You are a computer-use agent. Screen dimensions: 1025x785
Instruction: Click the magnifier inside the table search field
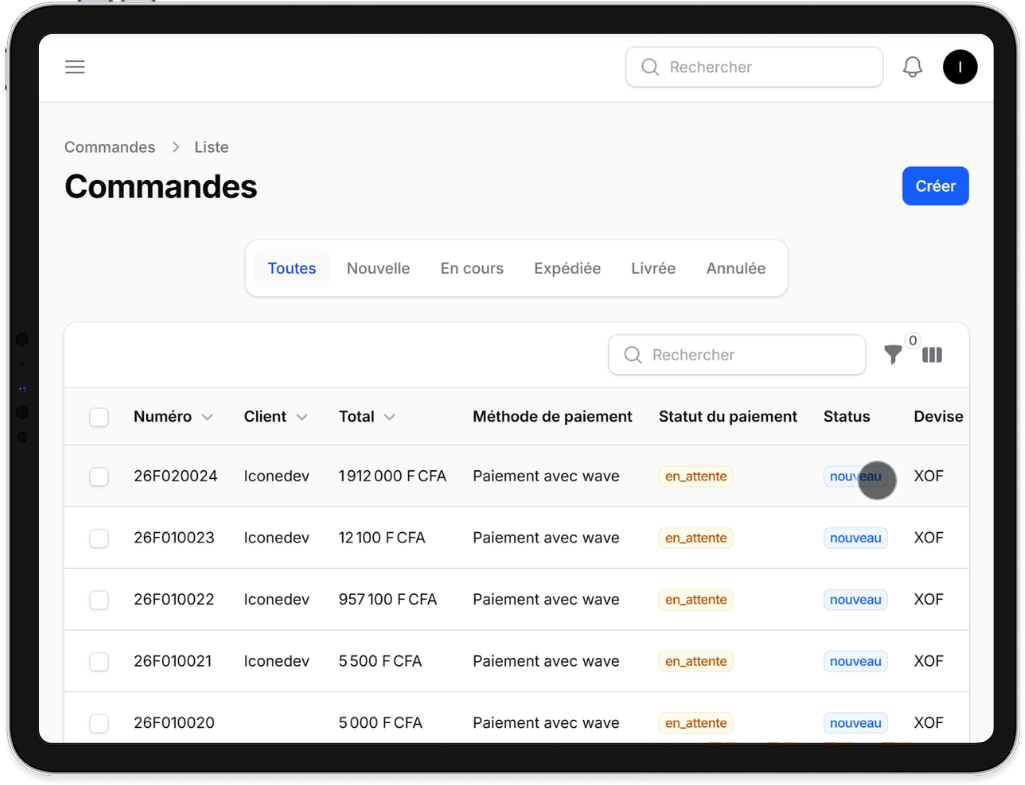coord(632,355)
